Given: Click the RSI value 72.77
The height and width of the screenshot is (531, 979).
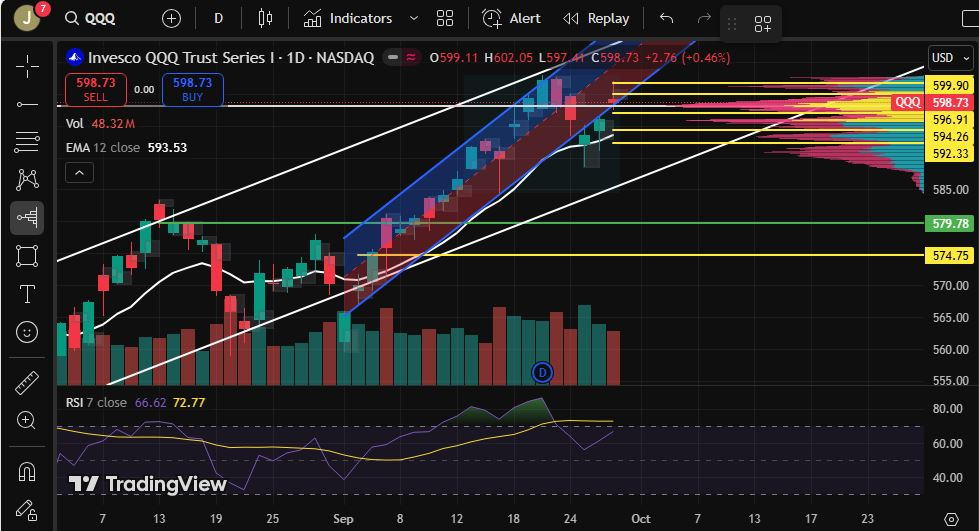Looking at the screenshot, I should point(189,402).
